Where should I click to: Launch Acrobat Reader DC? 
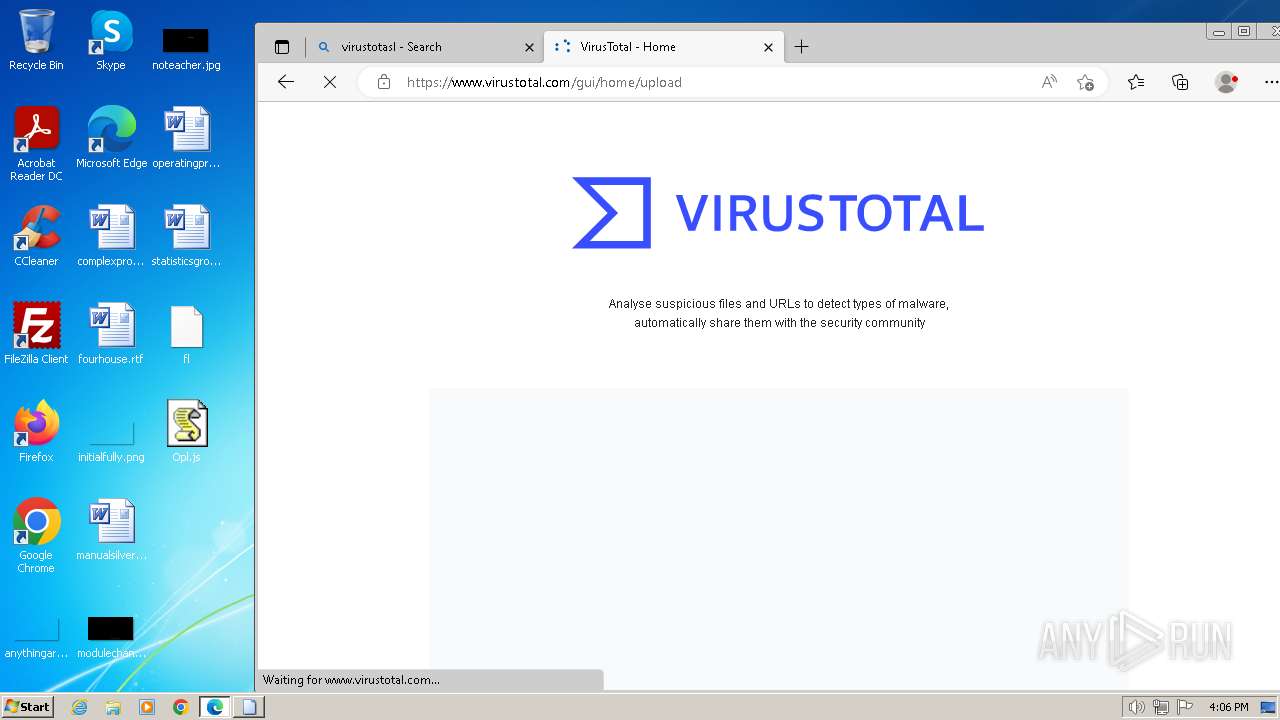pyautogui.click(x=36, y=144)
